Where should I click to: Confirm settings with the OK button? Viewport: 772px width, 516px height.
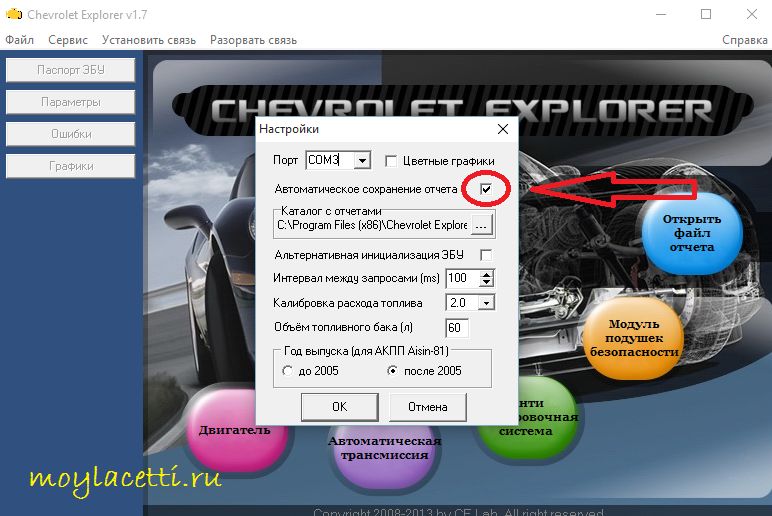(340, 407)
